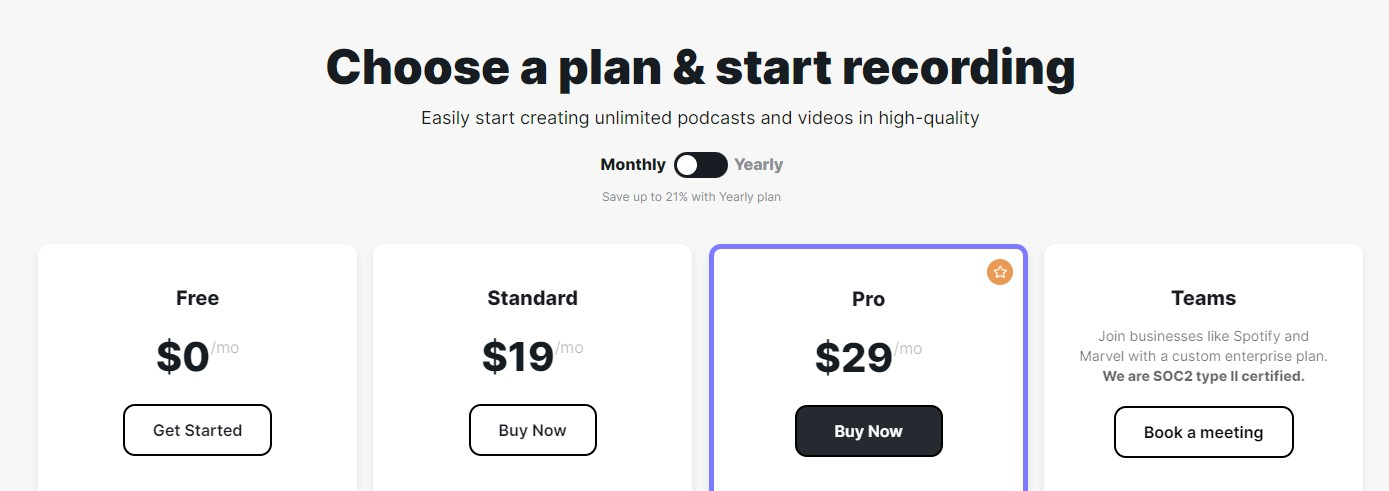This screenshot has width=1389, height=491.
Task: Click the Book a meeting button
Action: click(x=1204, y=432)
